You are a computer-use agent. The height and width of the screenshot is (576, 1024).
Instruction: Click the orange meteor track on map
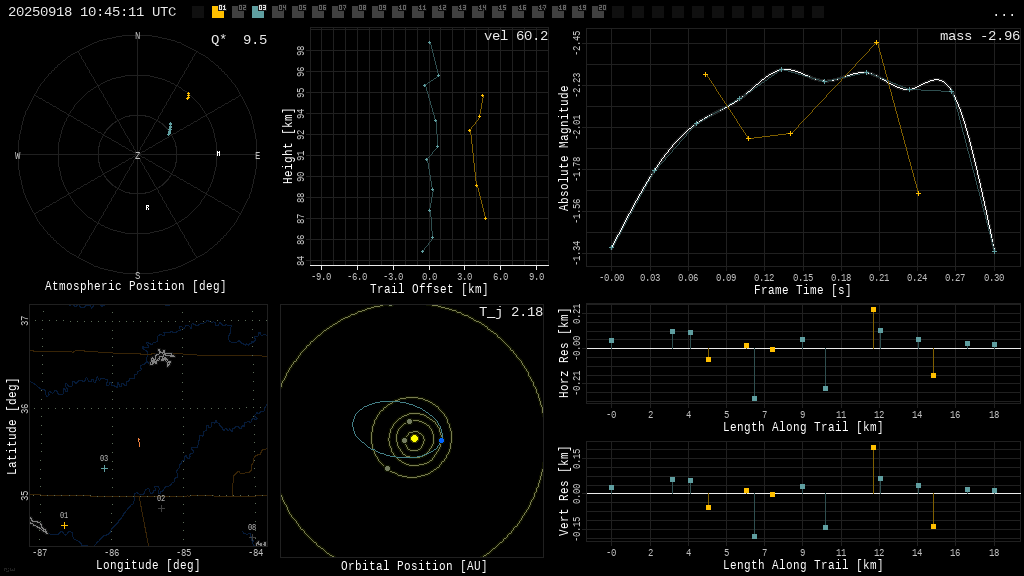point(139,443)
